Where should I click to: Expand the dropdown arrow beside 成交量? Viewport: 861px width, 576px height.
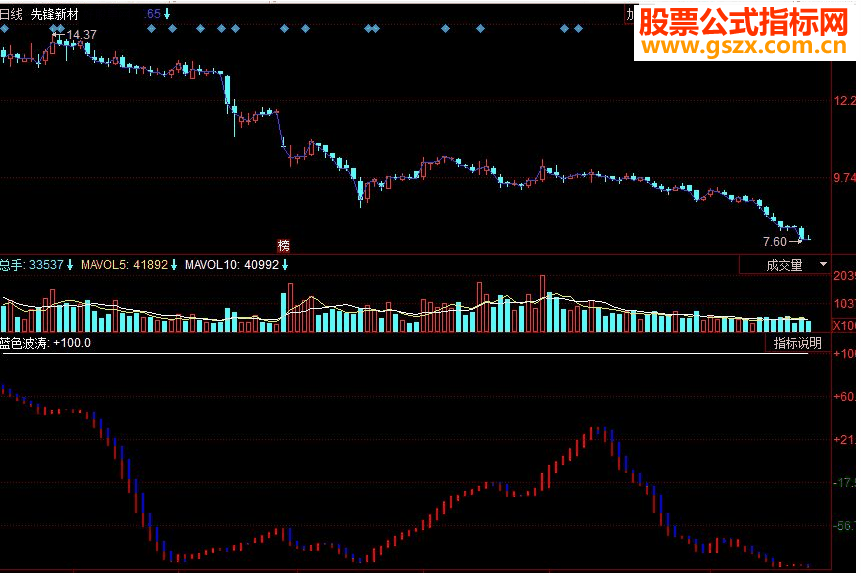pyautogui.click(x=822, y=265)
